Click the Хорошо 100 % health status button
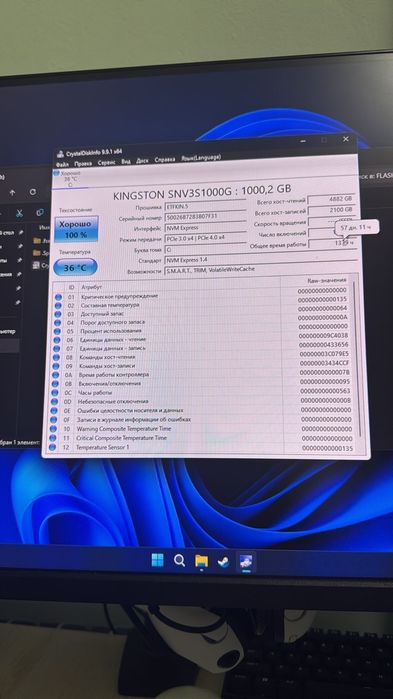The width and height of the screenshot is (393, 699). [x=76, y=229]
